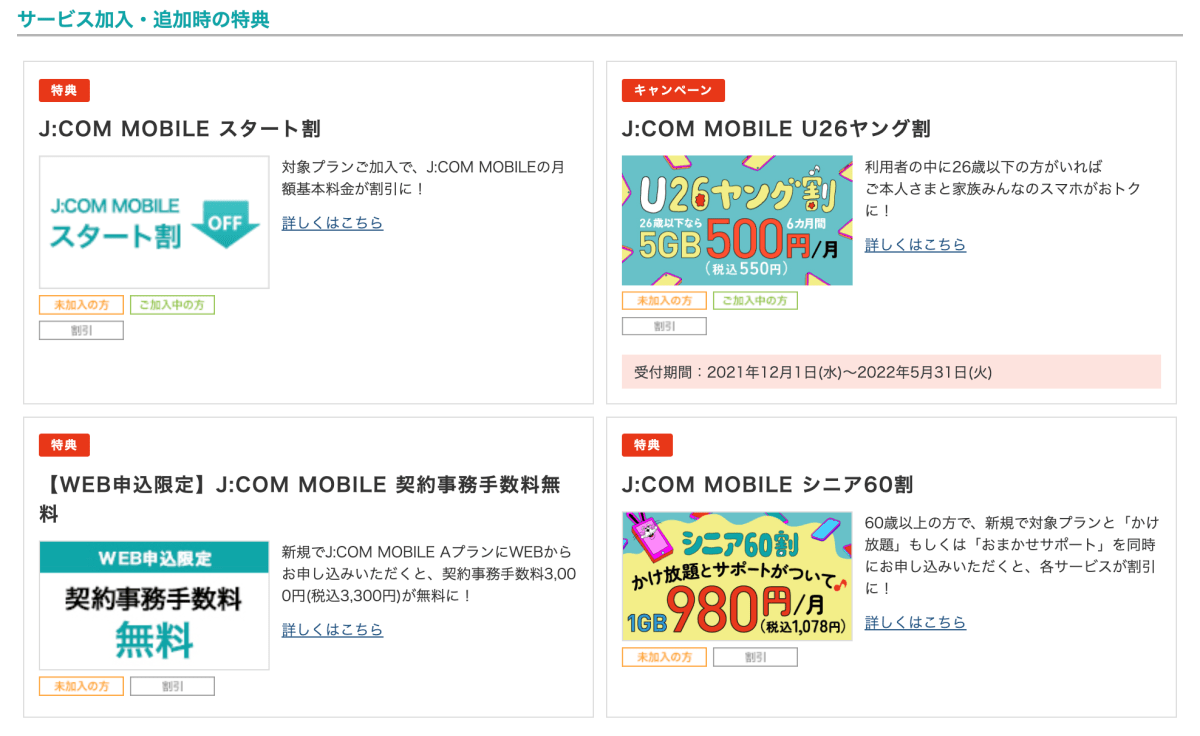The height and width of the screenshot is (736, 1200).
Task: Select the J:COM MOBILE U26ヤング割 heading
Action: 776,129
